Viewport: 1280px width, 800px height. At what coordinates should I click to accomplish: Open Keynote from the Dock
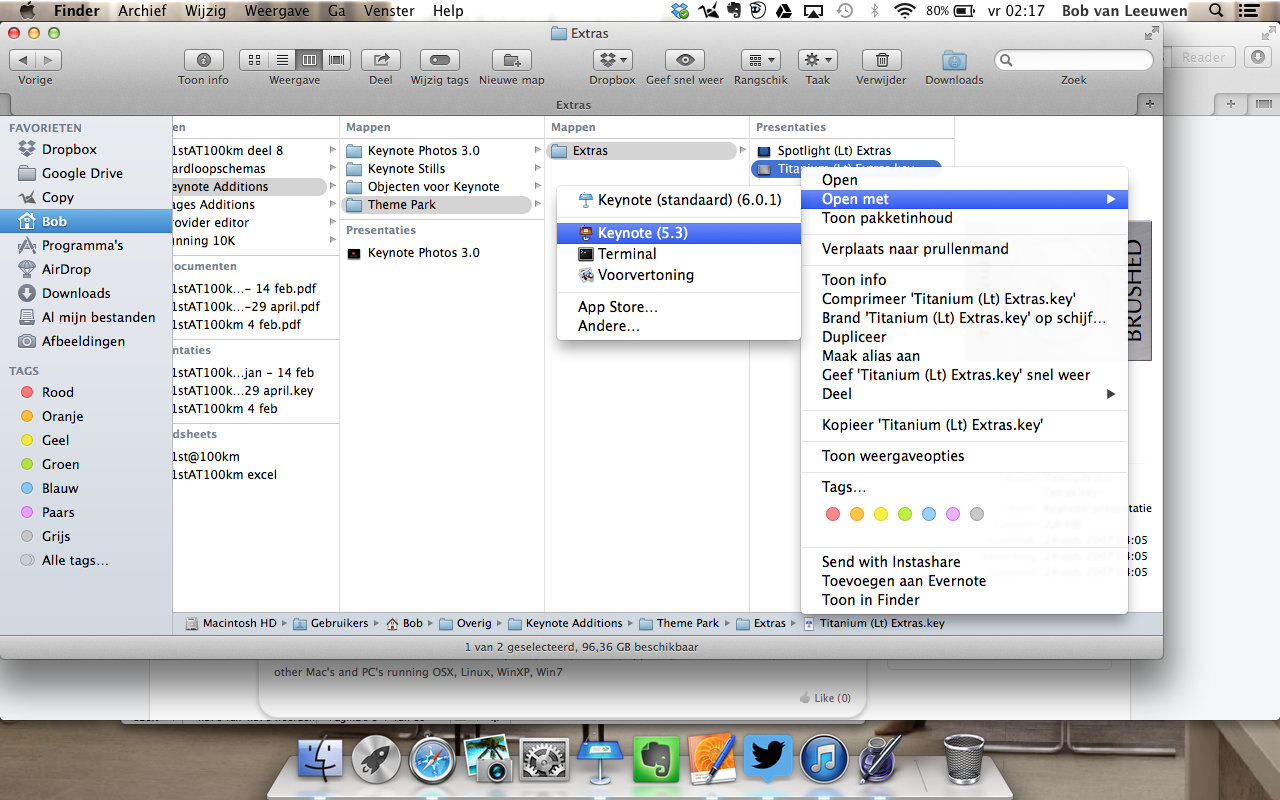600,759
